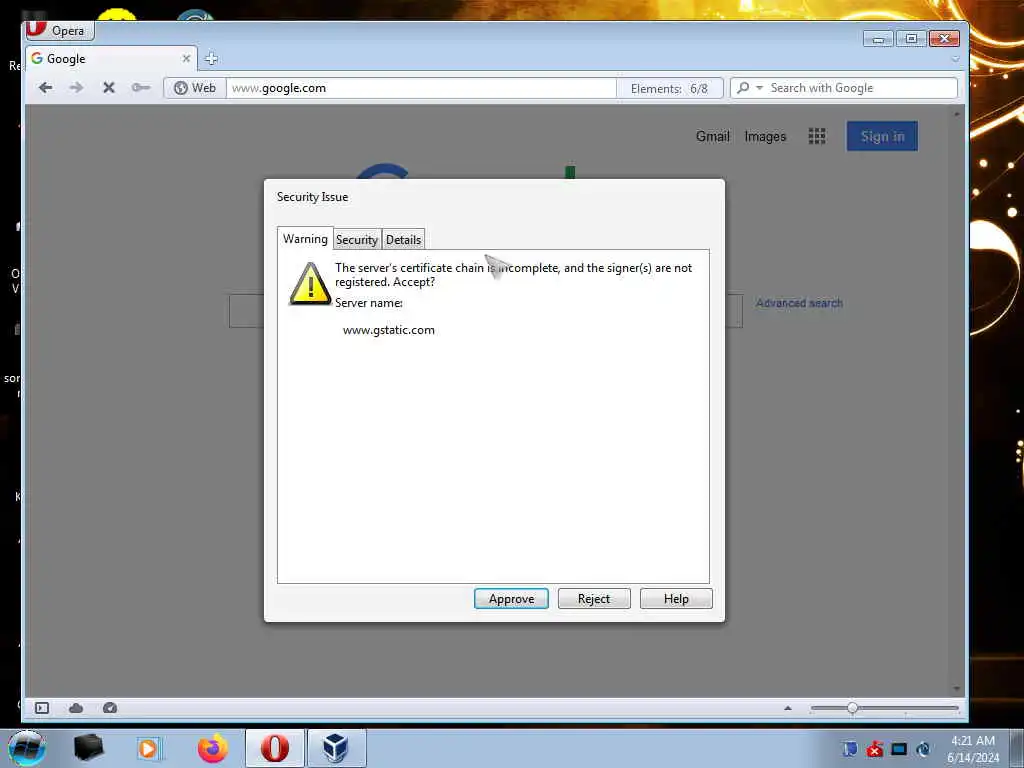Open the Google apps grid icon

pos(817,136)
